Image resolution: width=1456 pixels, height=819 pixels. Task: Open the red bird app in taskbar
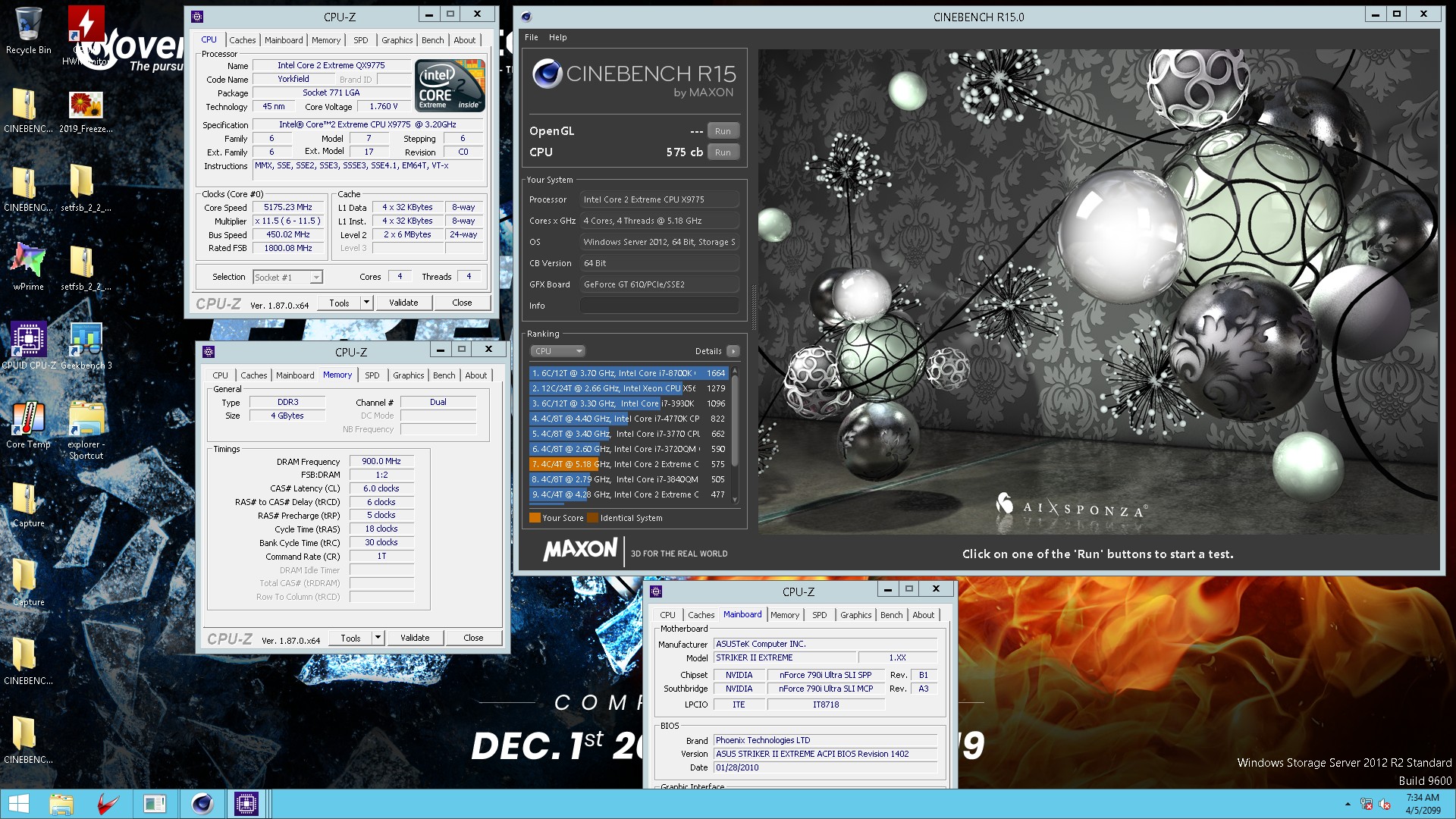coord(108,804)
